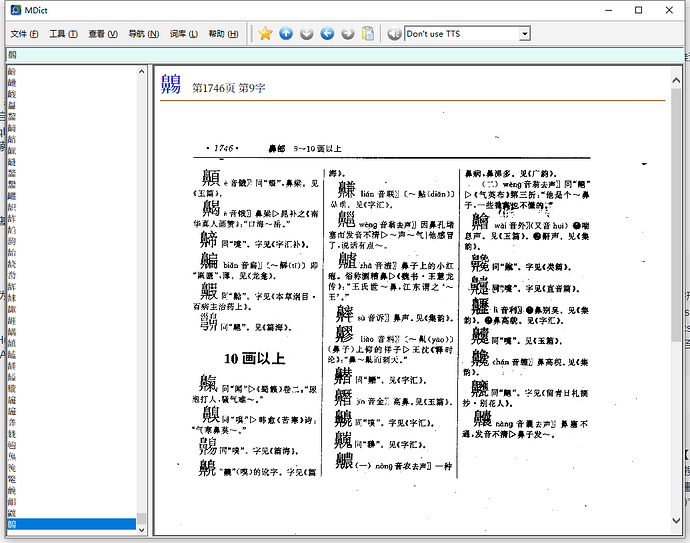Image resolution: width=690 pixels, height=543 pixels.
Task: Click content pane scrollbar down arrow
Action: click(676, 521)
